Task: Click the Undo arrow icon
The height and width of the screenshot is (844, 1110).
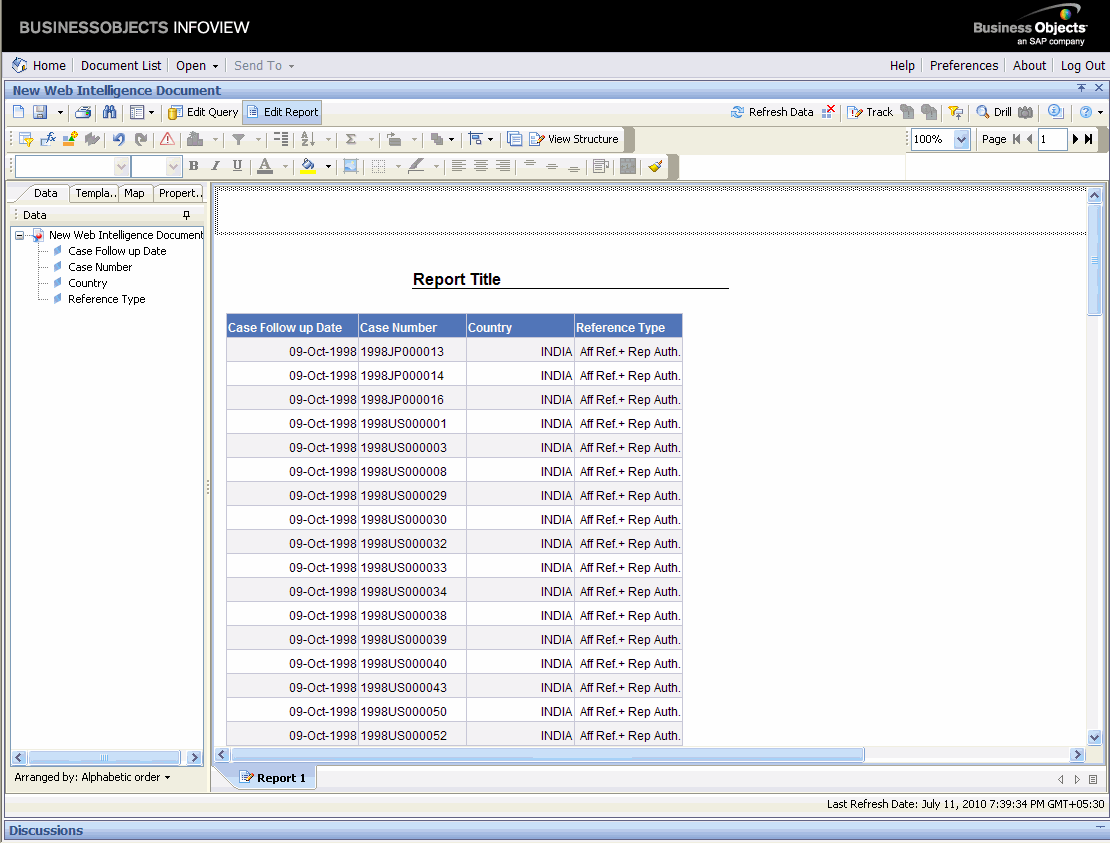Action: [x=118, y=139]
